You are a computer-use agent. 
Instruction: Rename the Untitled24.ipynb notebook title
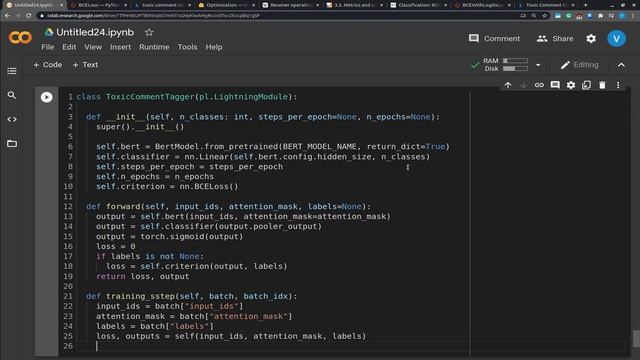click(x=95, y=32)
